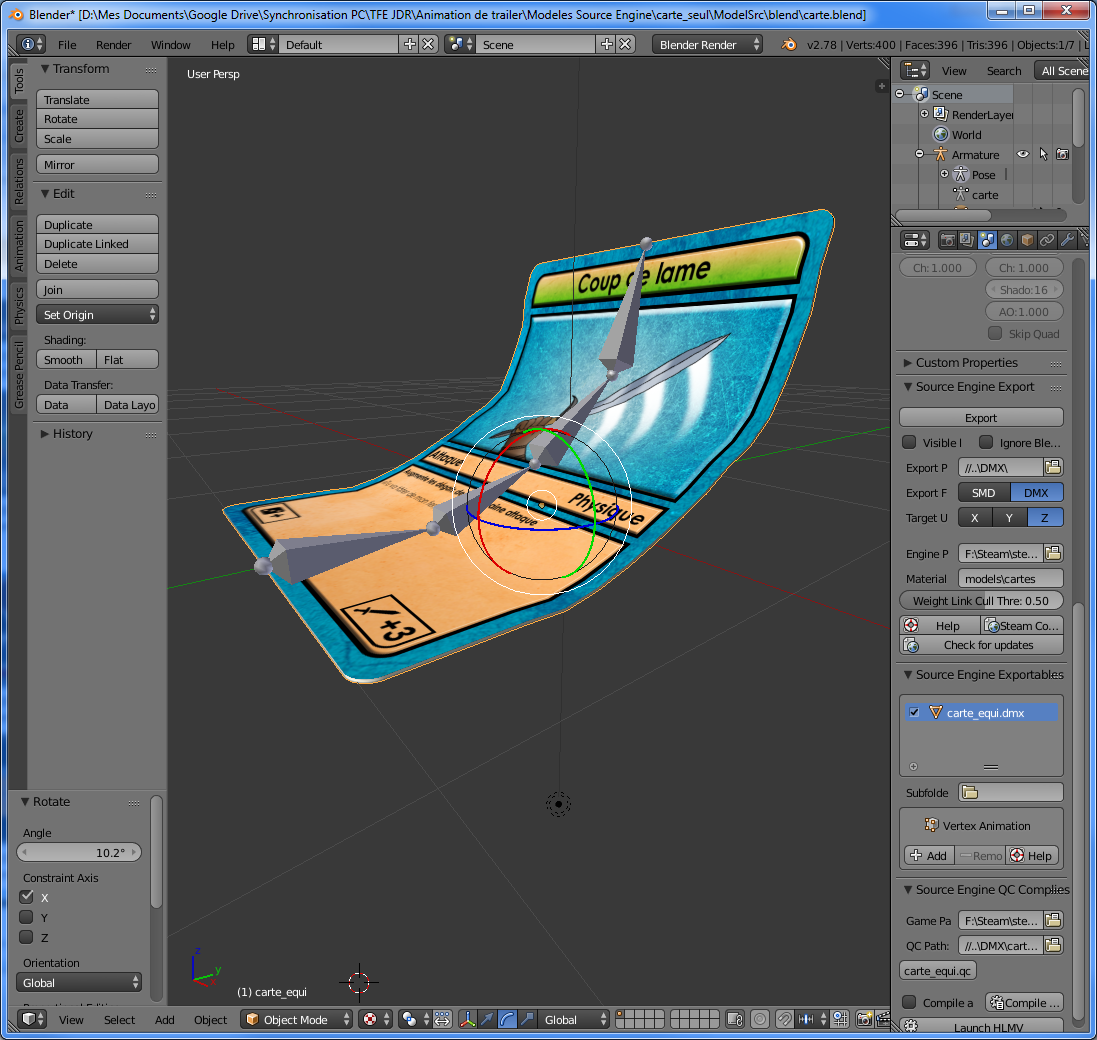Image resolution: width=1097 pixels, height=1040 pixels.
Task: Expand the RenderLayers tree node
Action: point(925,114)
